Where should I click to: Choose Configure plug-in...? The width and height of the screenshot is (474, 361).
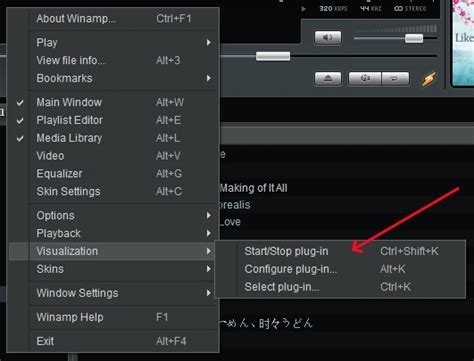pos(340,269)
